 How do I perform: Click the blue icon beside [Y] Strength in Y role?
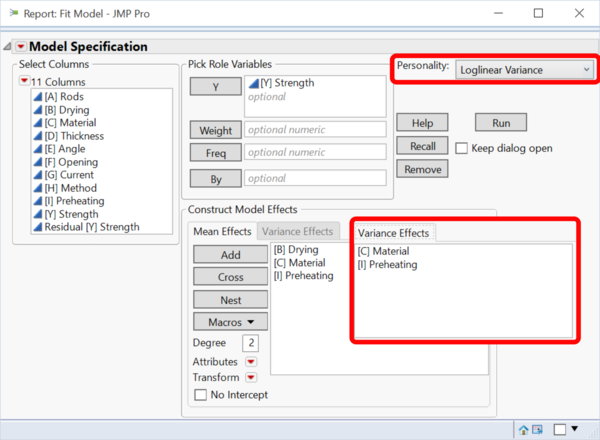pos(252,83)
